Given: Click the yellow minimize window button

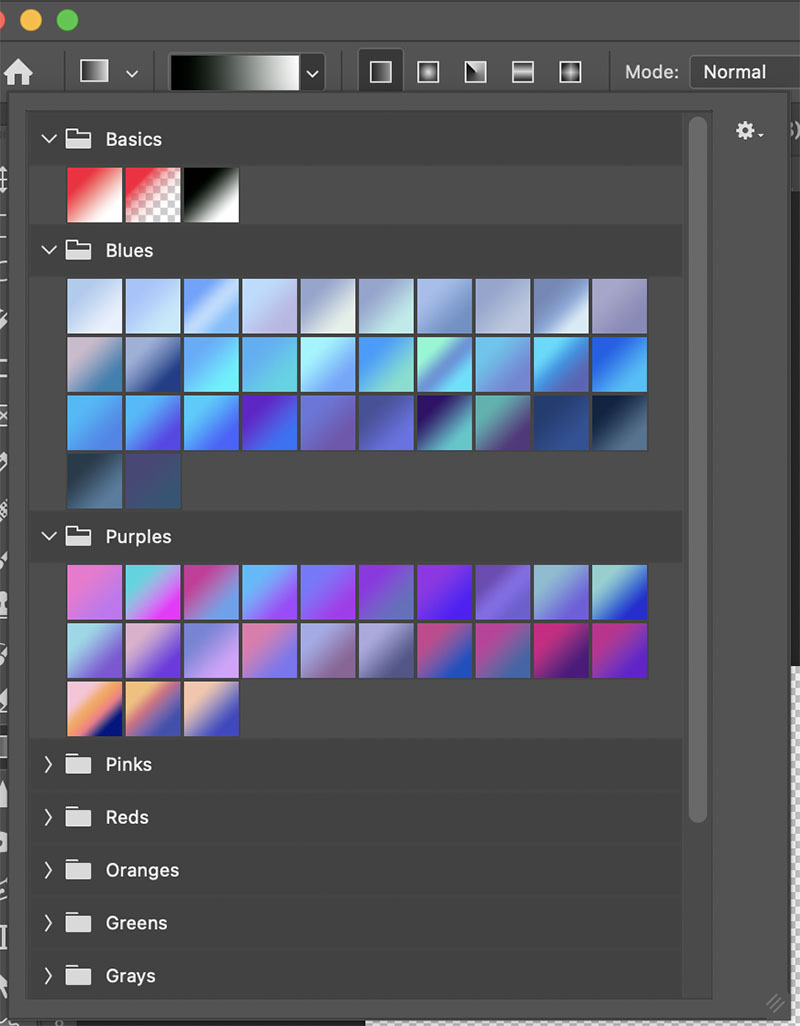Looking at the screenshot, I should [31, 20].
